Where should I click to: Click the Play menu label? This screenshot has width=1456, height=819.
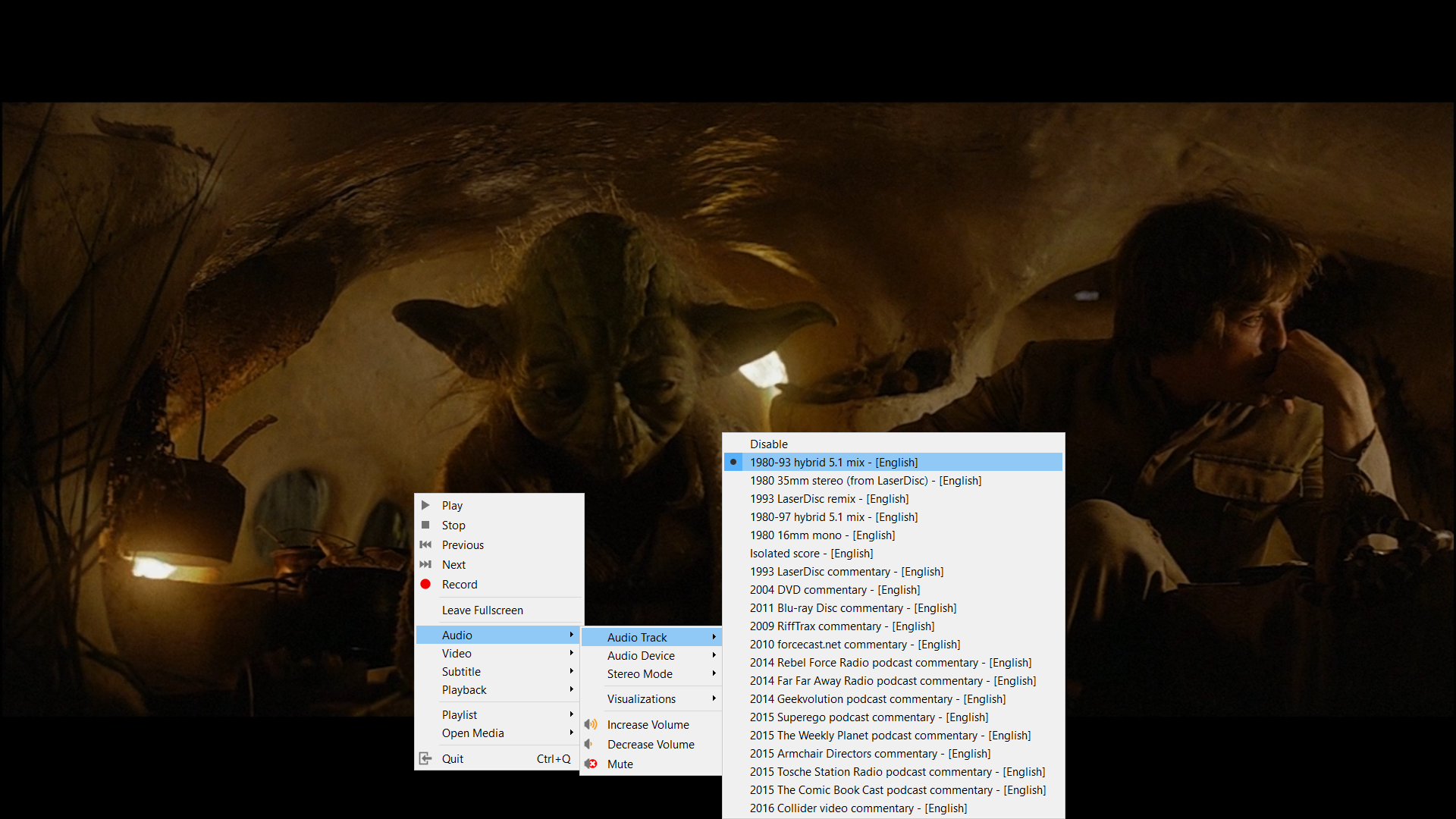452,505
